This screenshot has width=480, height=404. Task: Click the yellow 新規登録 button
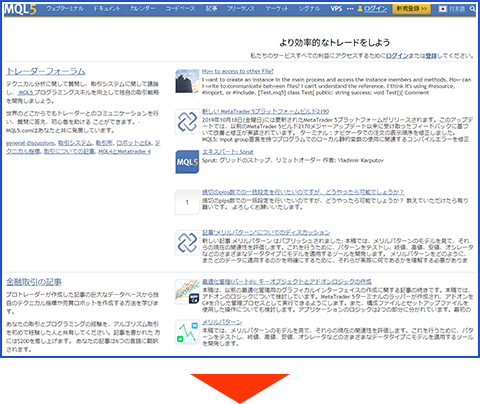[x=412, y=9]
